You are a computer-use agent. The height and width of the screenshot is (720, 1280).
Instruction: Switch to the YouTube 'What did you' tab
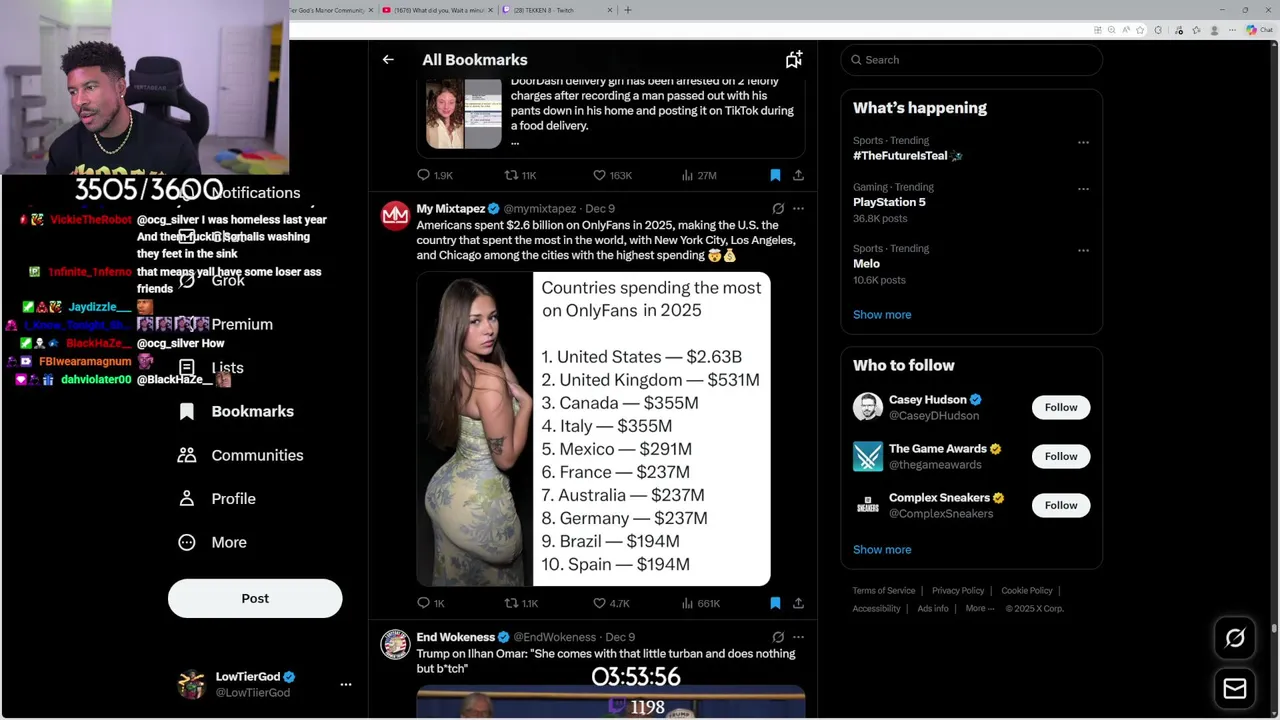coord(438,10)
